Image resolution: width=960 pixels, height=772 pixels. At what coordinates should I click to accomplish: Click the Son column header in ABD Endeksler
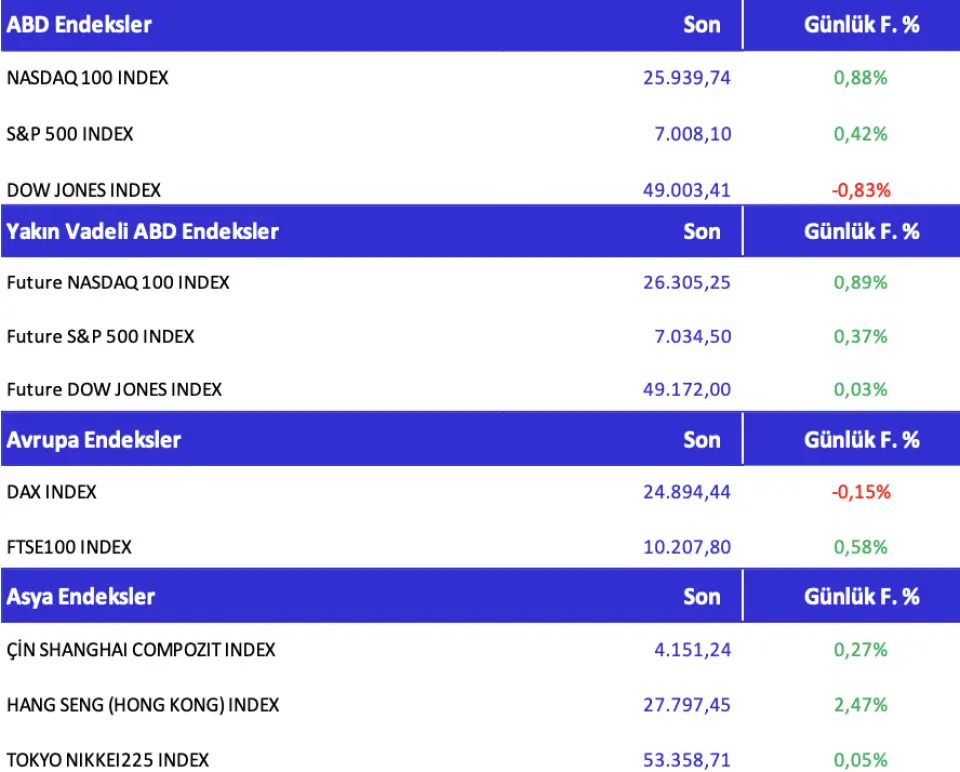coord(701,25)
